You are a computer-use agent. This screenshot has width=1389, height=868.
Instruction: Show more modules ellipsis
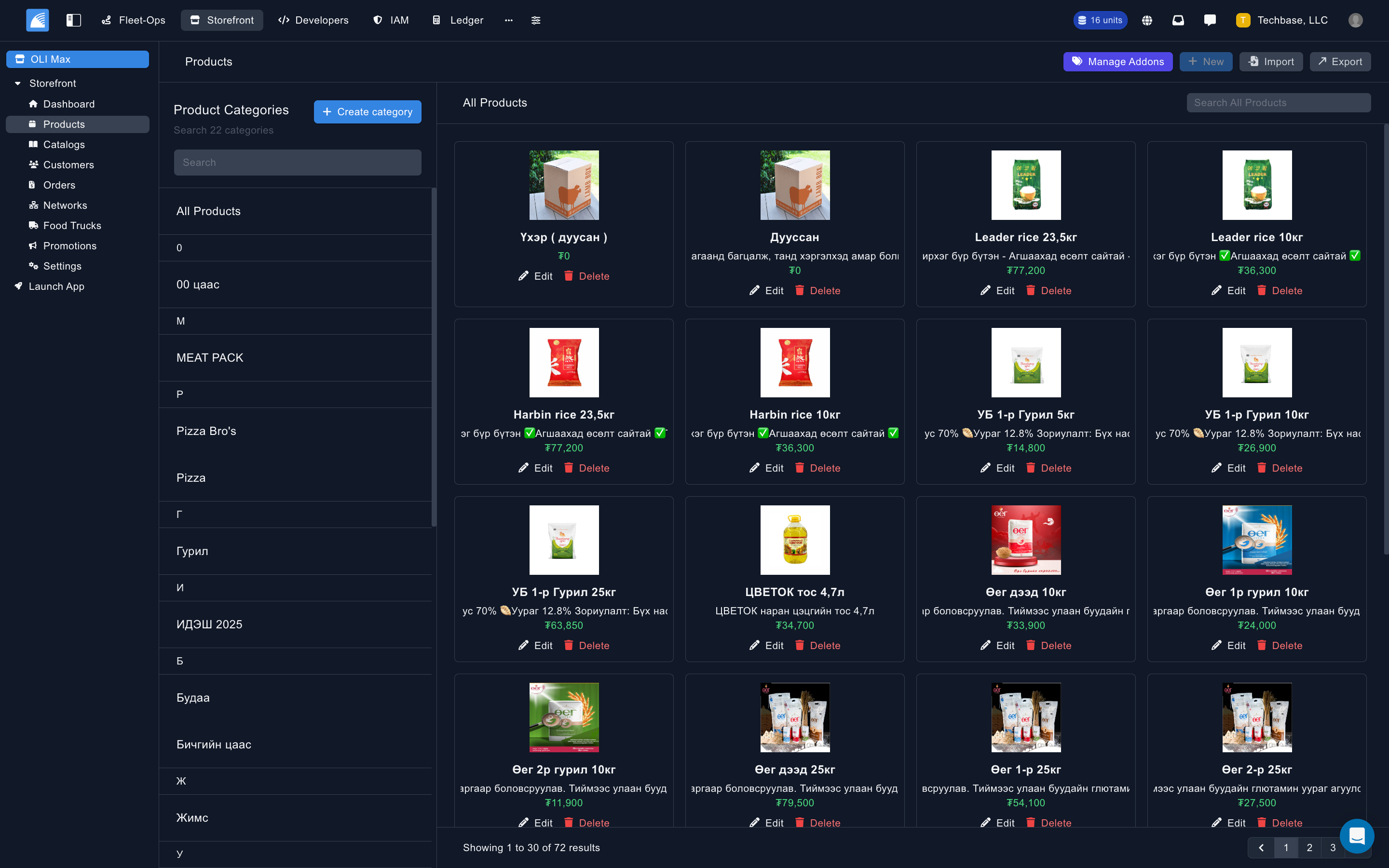(508, 20)
